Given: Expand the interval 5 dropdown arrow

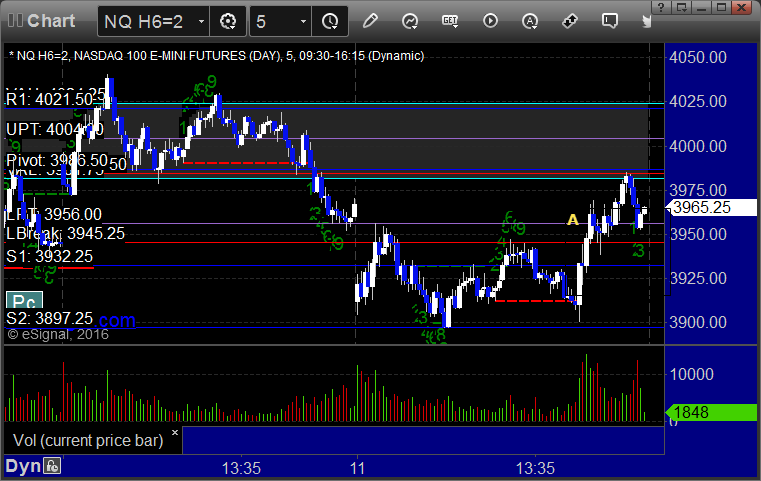Looking at the screenshot, I should 303,21.
